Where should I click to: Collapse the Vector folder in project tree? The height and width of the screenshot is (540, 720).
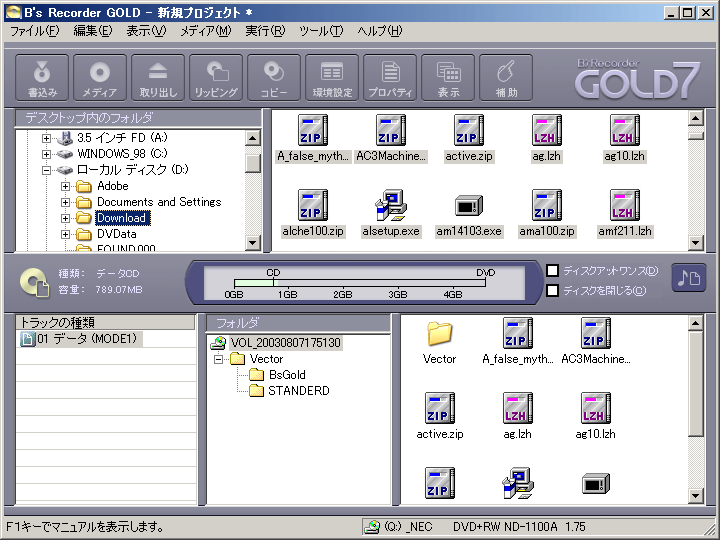point(219,359)
